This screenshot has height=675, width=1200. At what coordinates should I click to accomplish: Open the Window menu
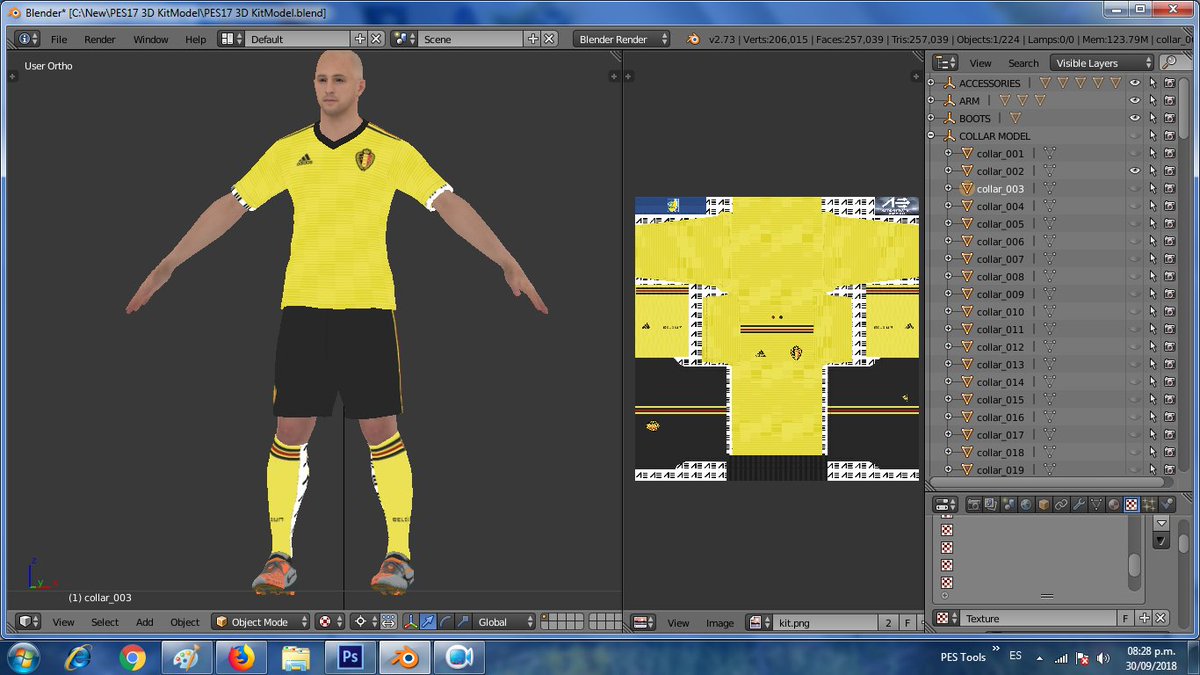point(151,39)
